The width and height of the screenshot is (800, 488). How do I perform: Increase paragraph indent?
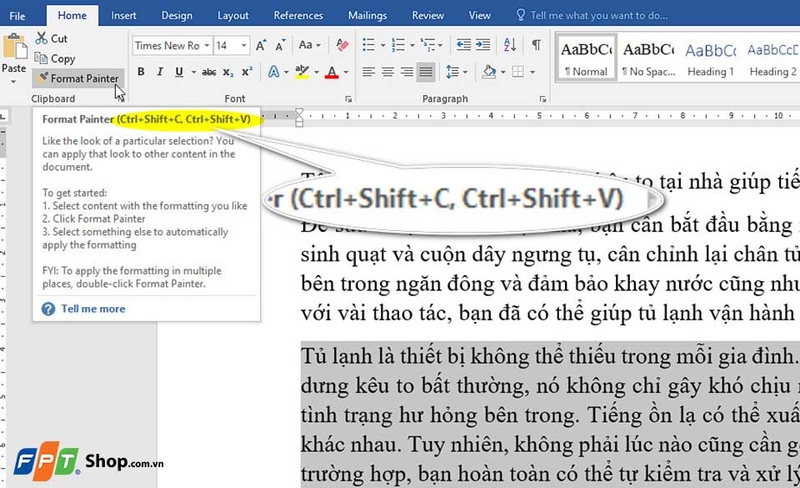483,45
